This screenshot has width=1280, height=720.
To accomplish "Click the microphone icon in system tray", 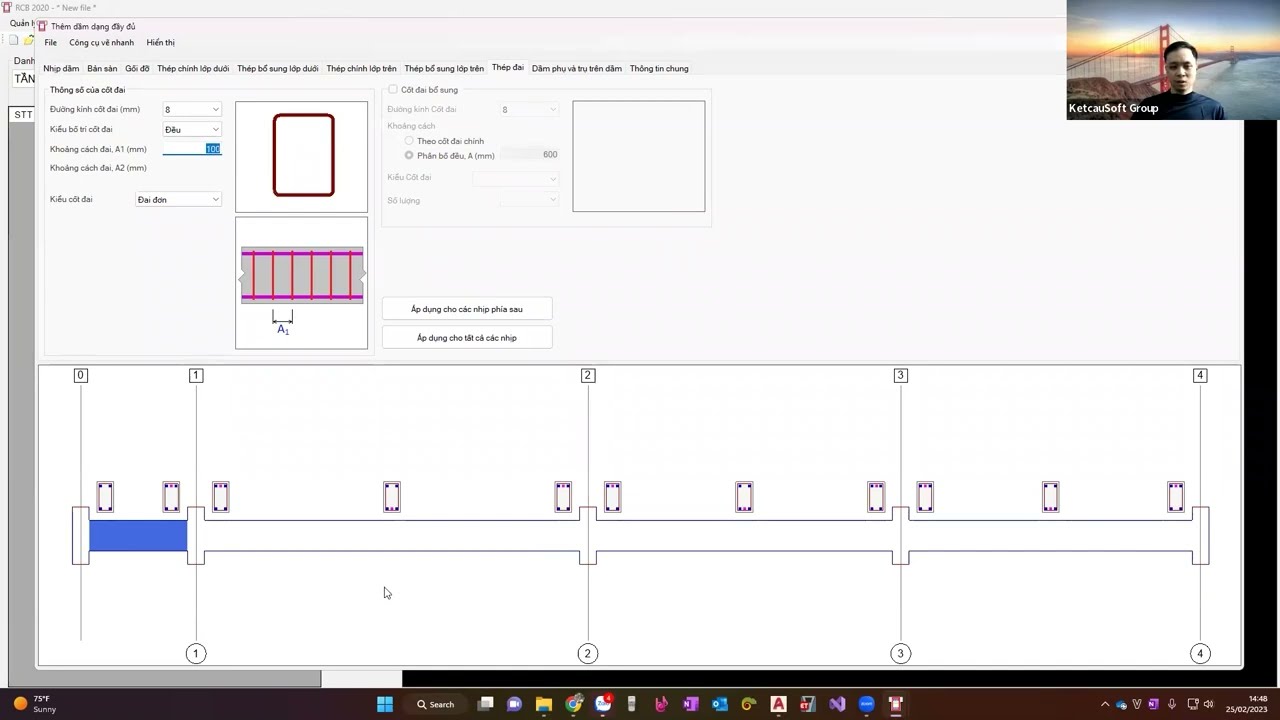I will pyautogui.click(x=1171, y=704).
